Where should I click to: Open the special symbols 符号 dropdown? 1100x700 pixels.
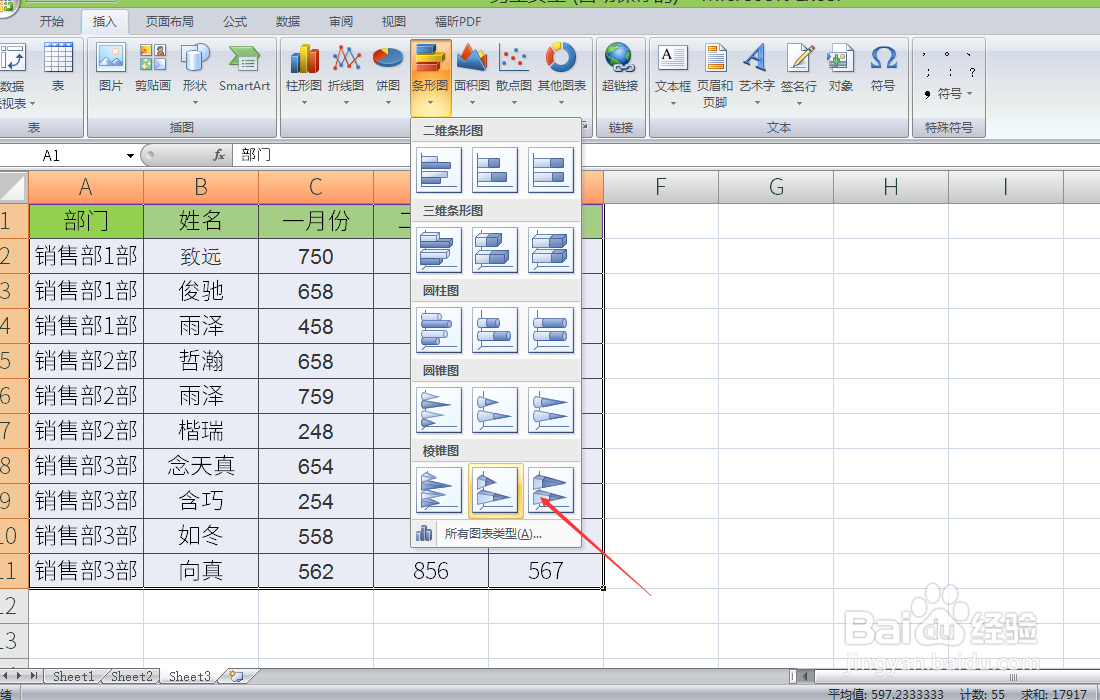point(948,93)
